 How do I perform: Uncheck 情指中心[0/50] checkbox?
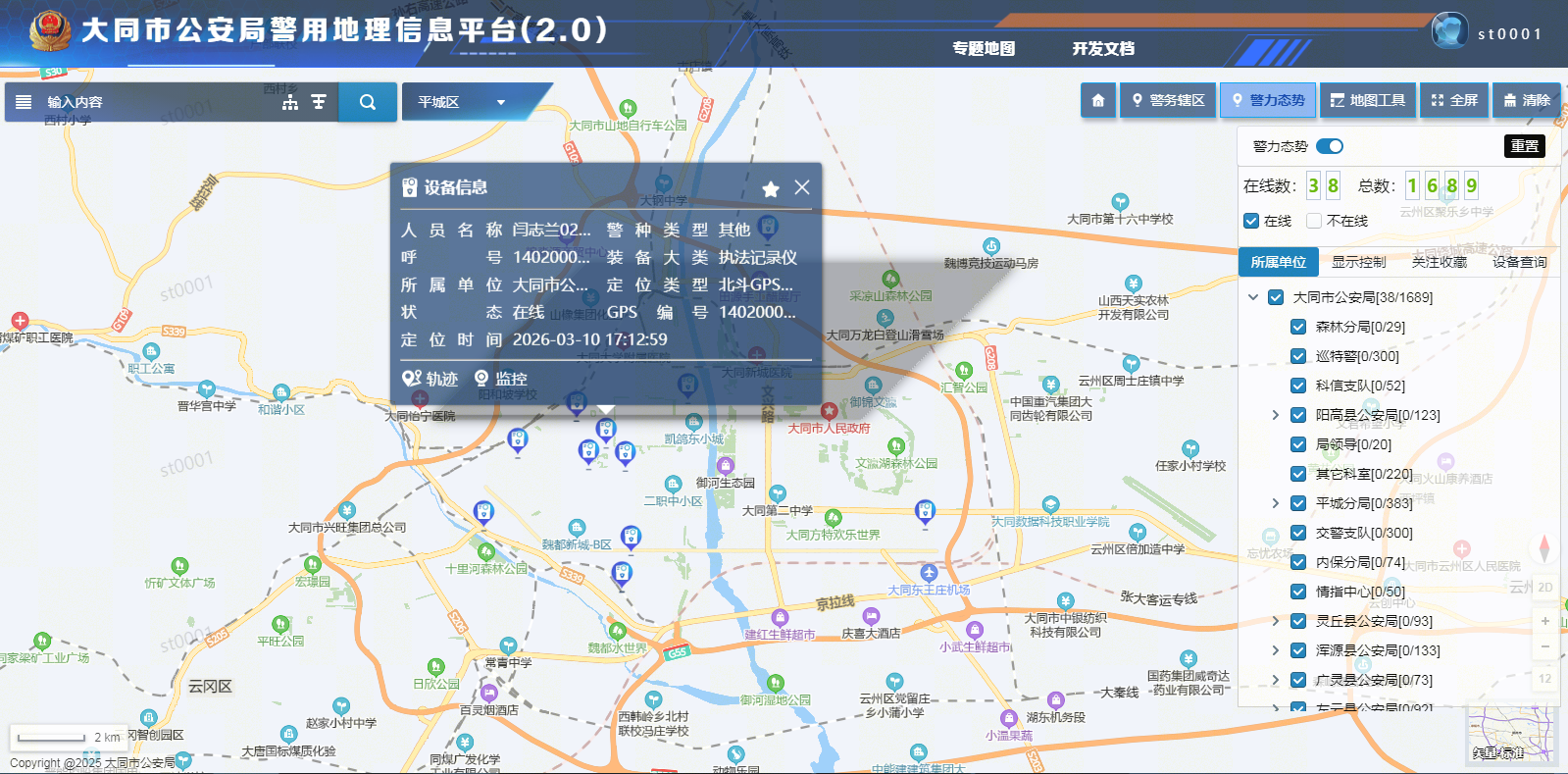coord(1298,592)
